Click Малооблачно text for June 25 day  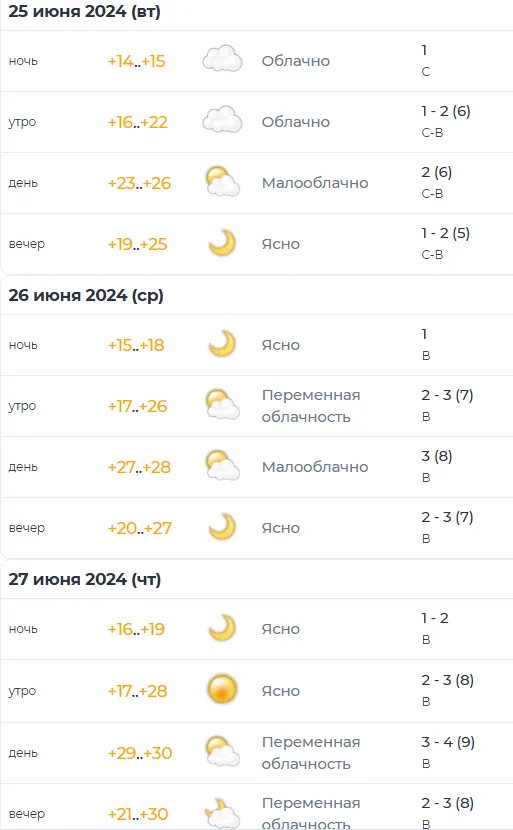coord(315,183)
